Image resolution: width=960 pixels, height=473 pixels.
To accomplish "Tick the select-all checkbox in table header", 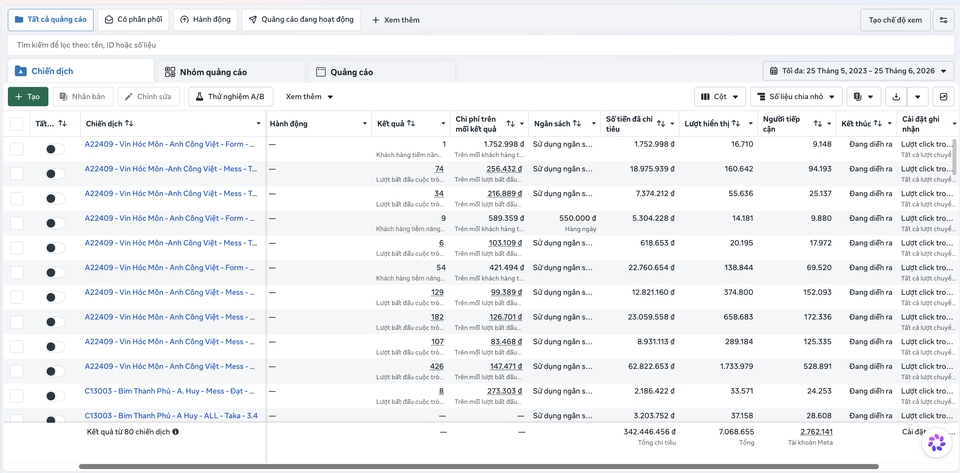I will coord(17,124).
